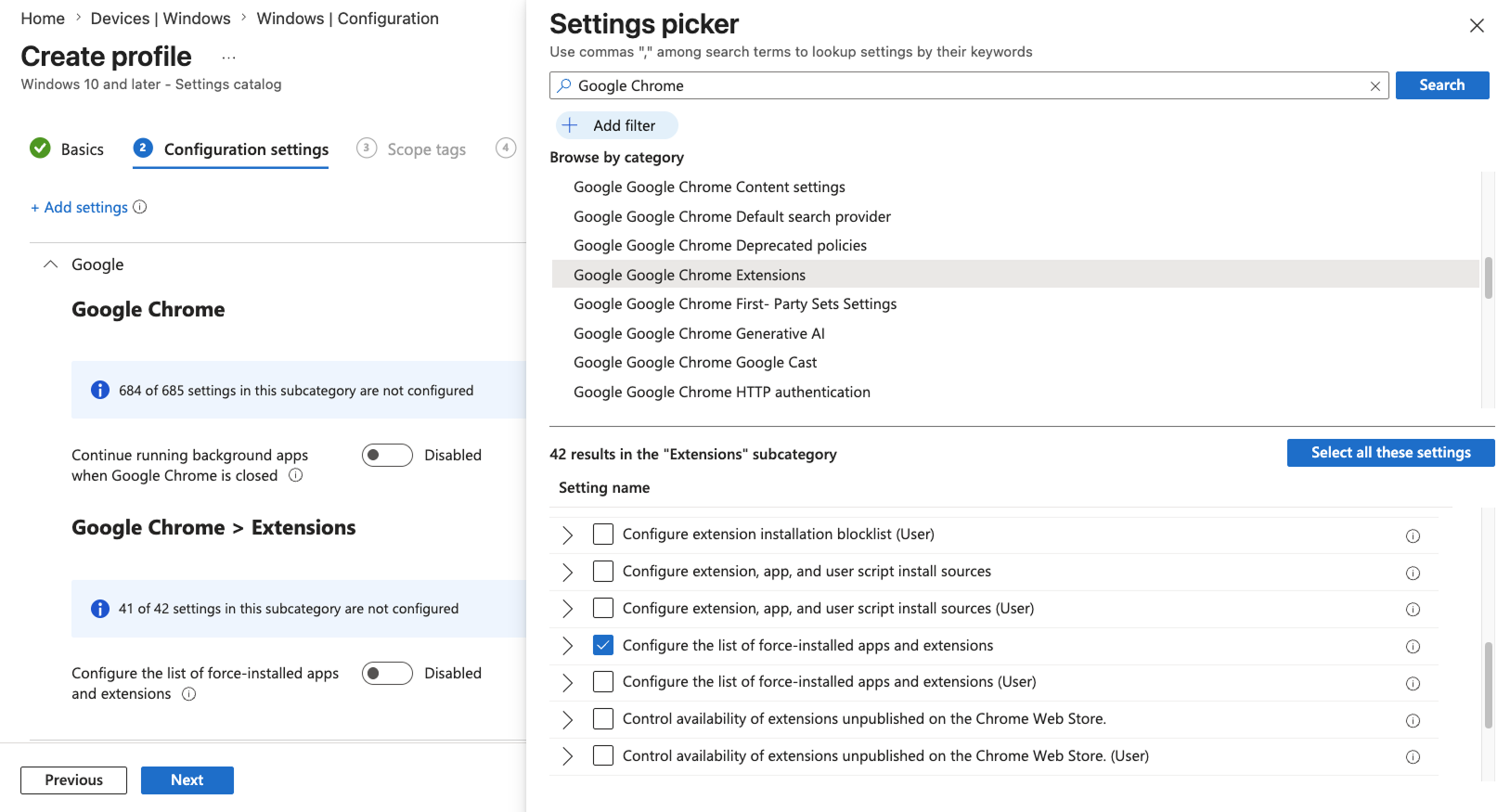1510x812 pixels.
Task: Click the magnifier icon in search box
Action: [x=564, y=85]
